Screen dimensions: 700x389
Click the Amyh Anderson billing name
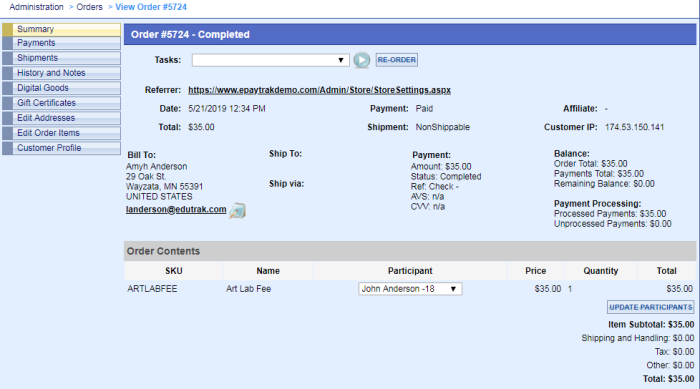coord(156,167)
